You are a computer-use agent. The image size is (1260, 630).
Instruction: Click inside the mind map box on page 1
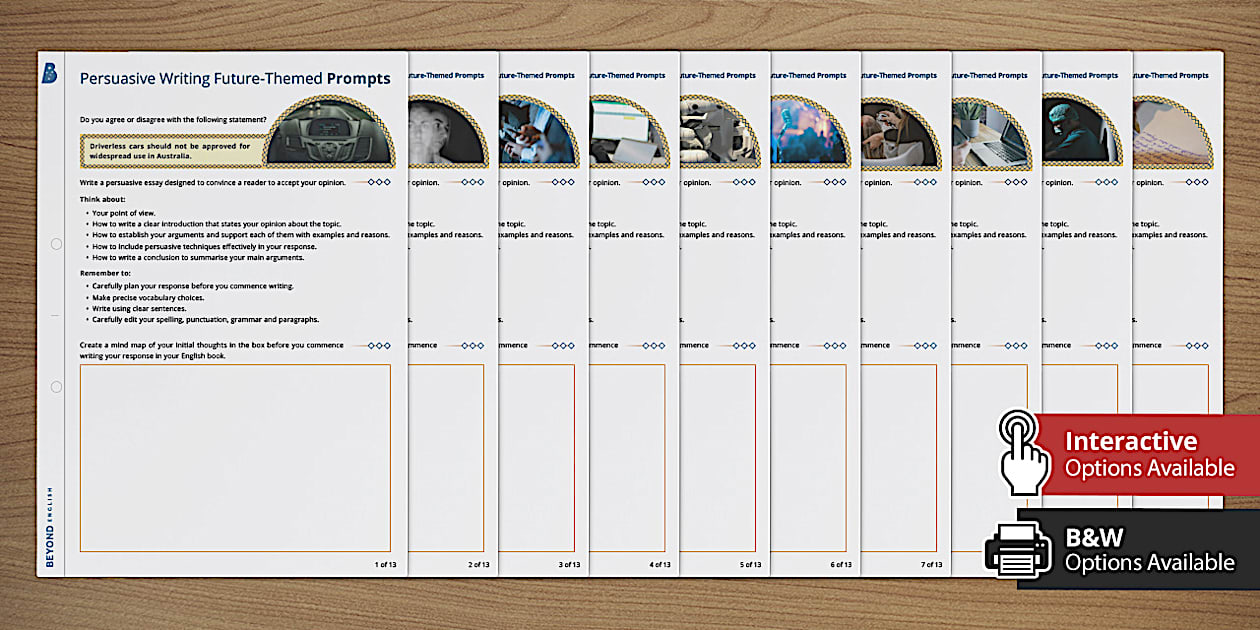click(235, 458)
